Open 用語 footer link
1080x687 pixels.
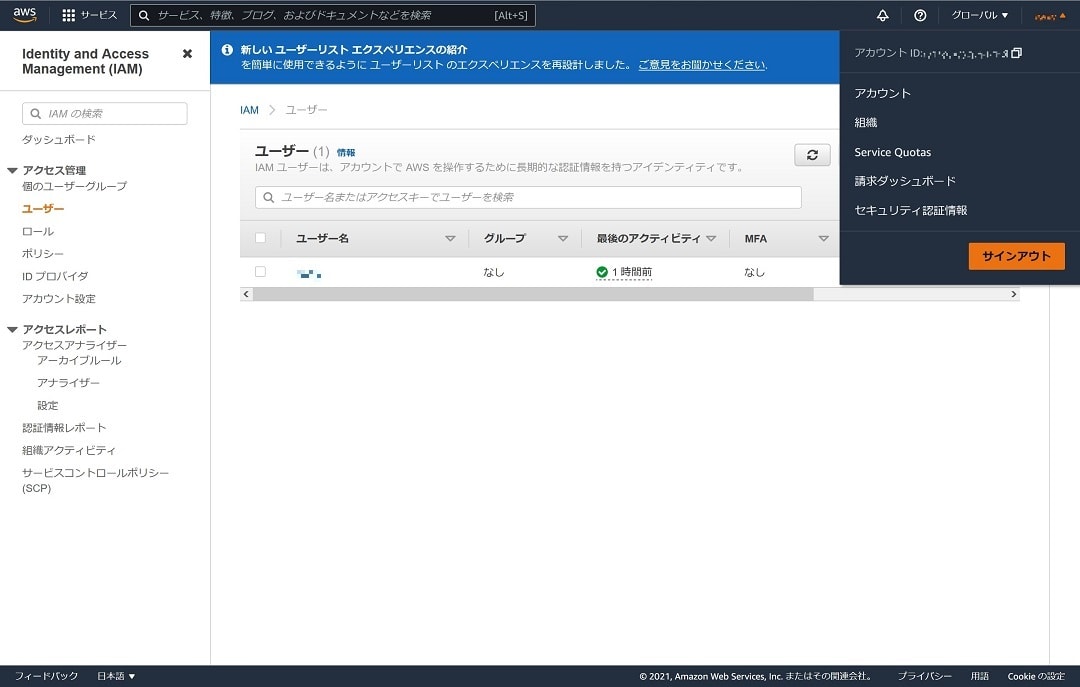coord(979,676)
